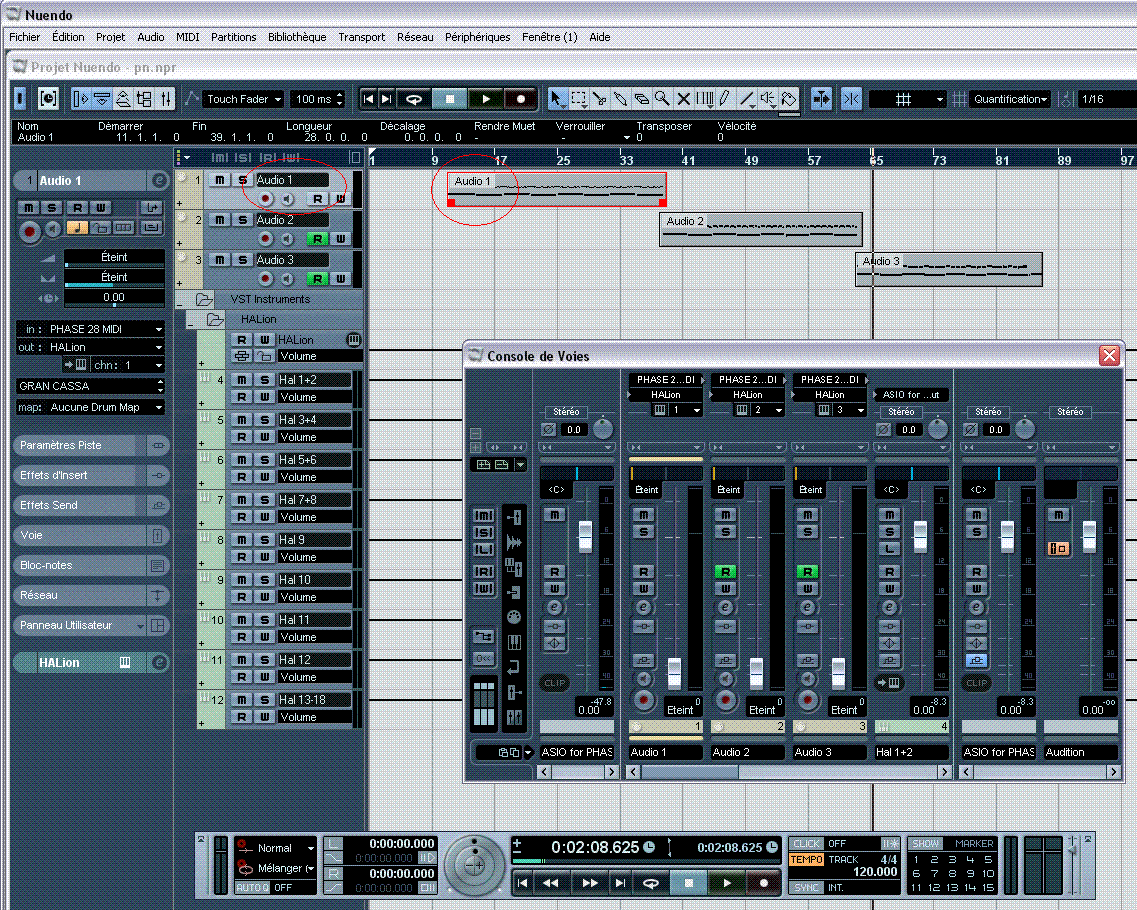
Task: Choose the Range Selection tool
Action: 579,99
